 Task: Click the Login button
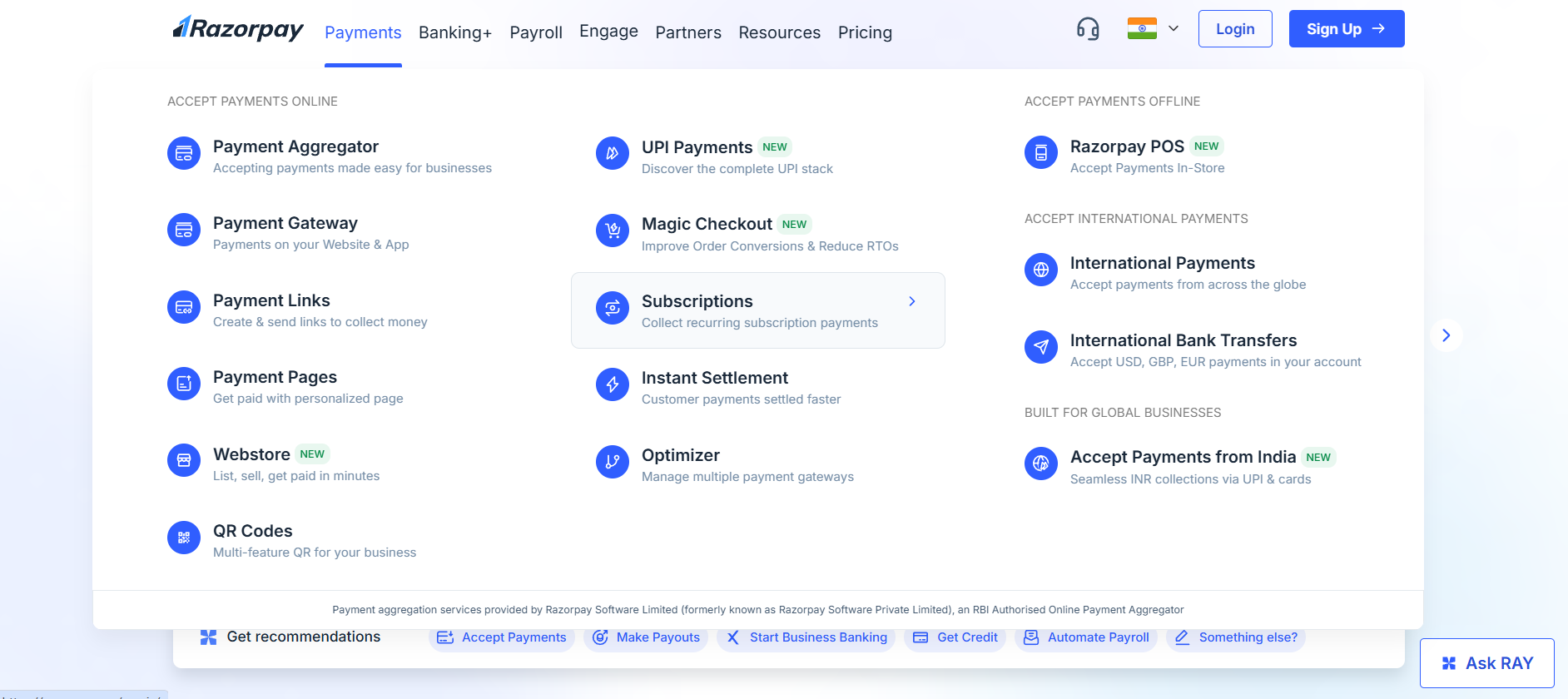pyautogui.click(x=1235, y=29)
